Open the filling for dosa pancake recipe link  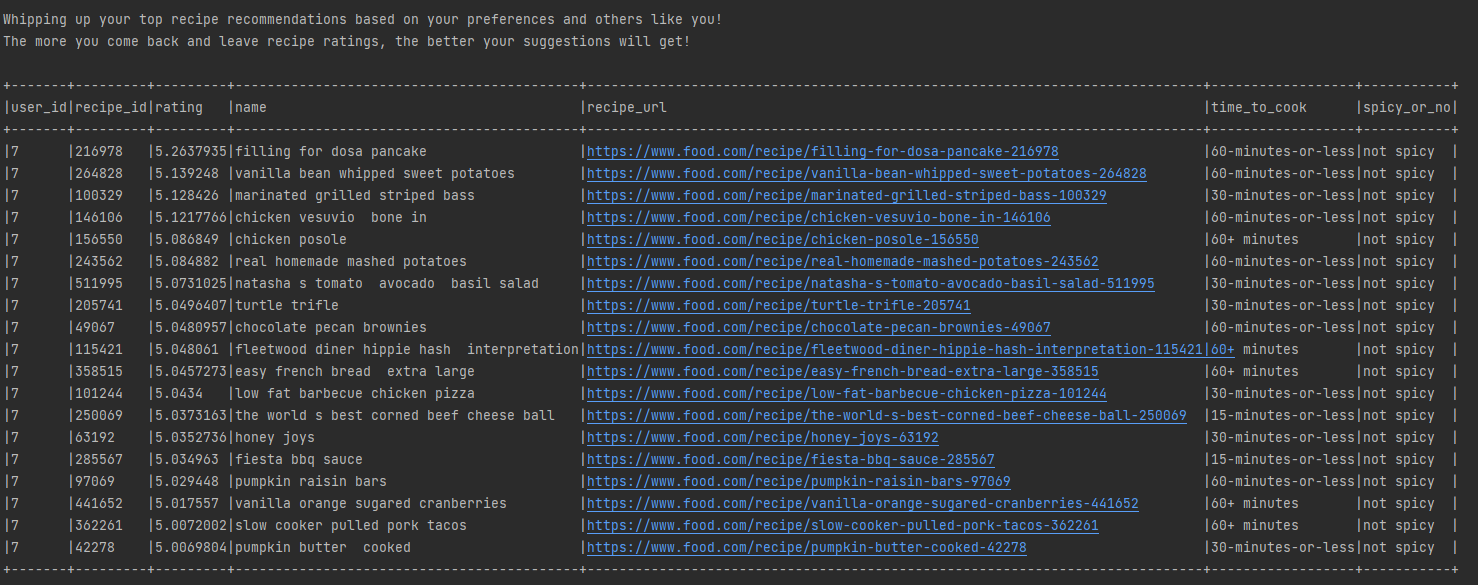pos(822,152)
